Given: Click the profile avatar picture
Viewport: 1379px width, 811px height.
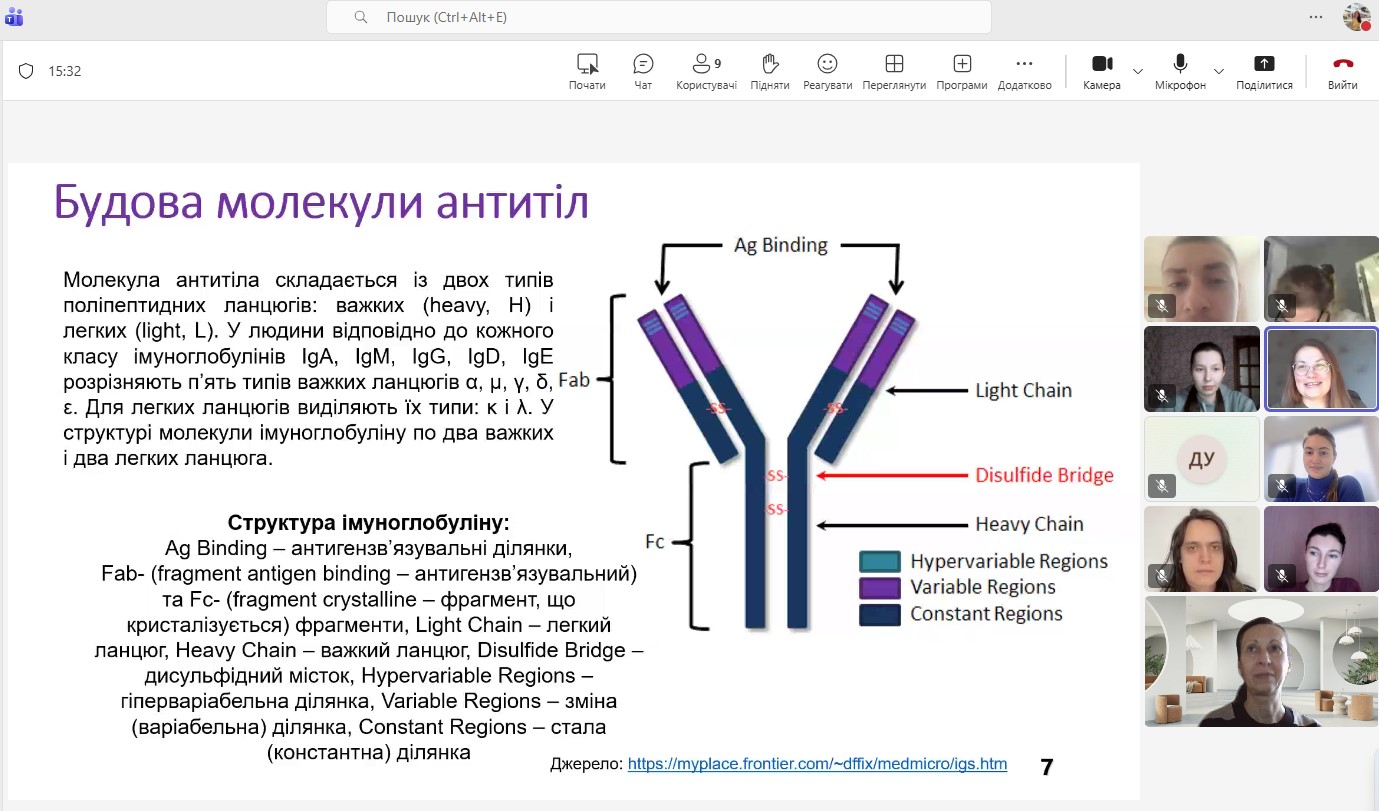Looking at the screenshot, I should tap(1356, 17).
